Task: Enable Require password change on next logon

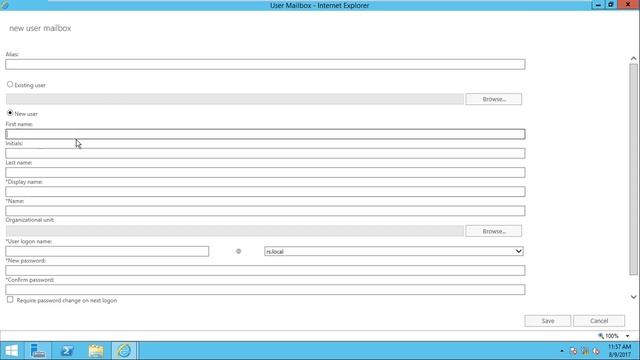Action: (10, 300)
